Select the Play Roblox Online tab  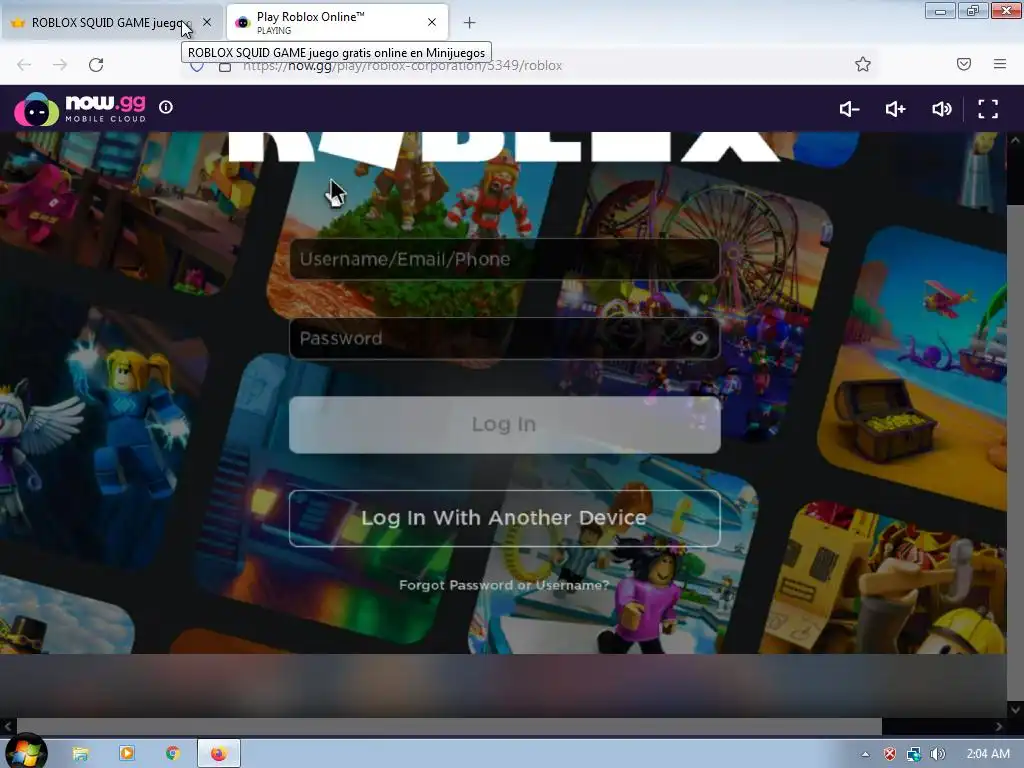[338, 22]
